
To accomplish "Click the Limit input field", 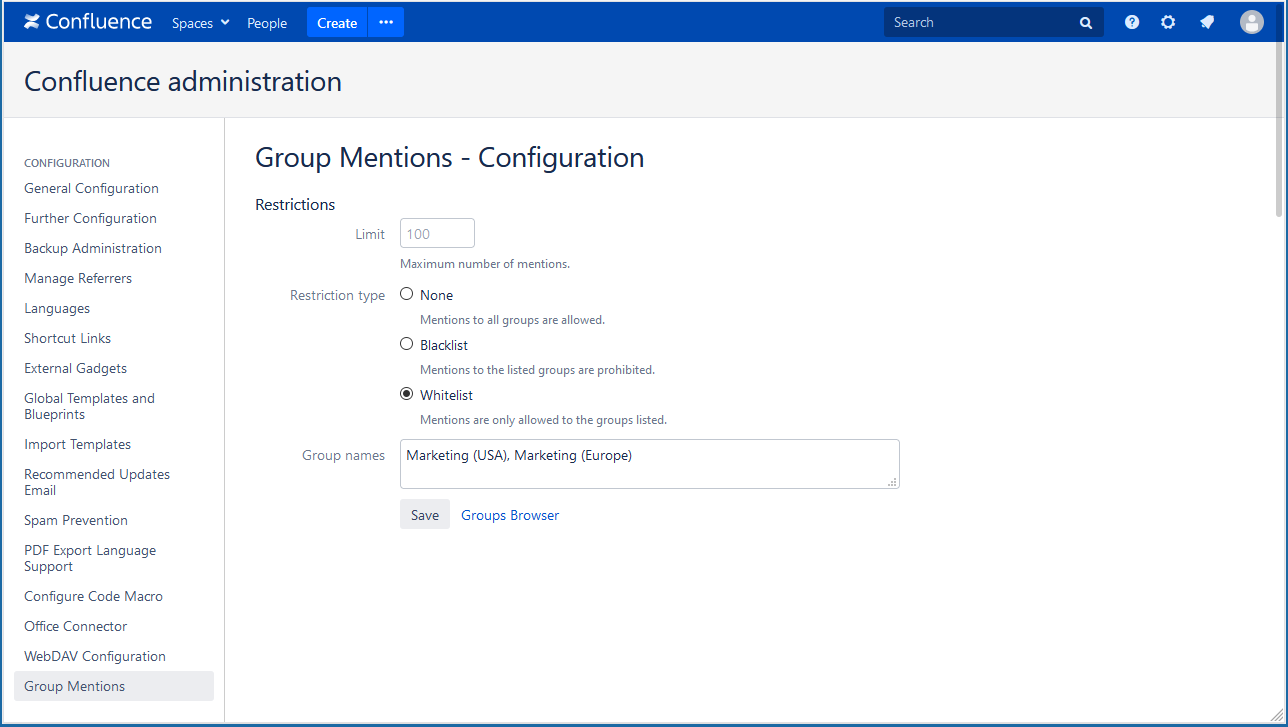I will pyautogui.click(x=437, y=233).
